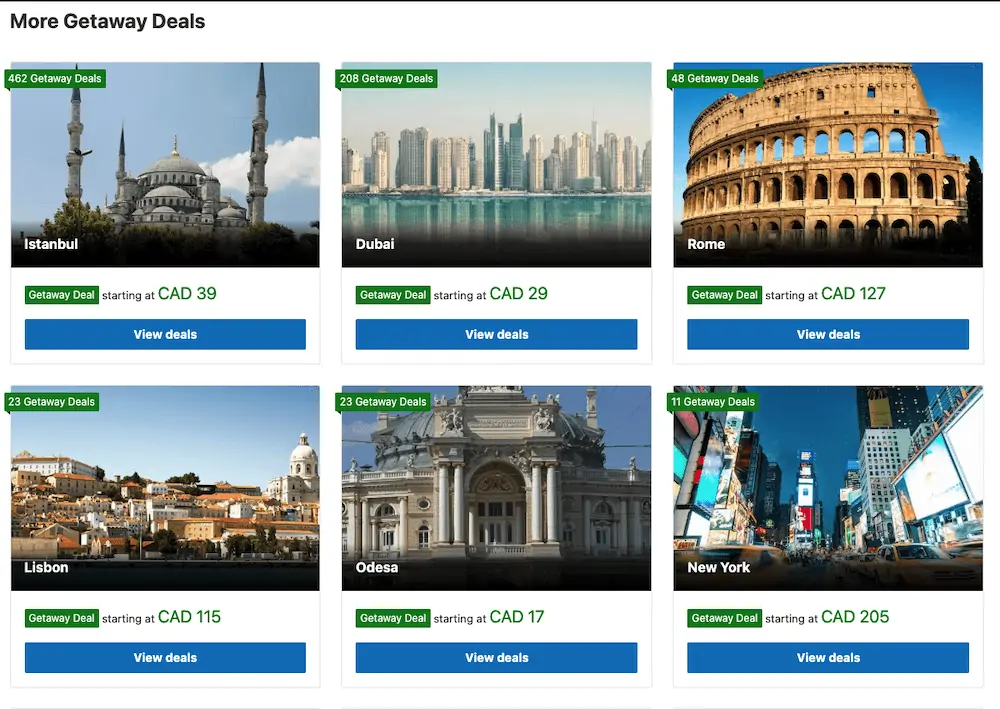This screenshot has width=1000, height=709.
Task: Open the Odesa opera house photo
Action: point(496,488)
